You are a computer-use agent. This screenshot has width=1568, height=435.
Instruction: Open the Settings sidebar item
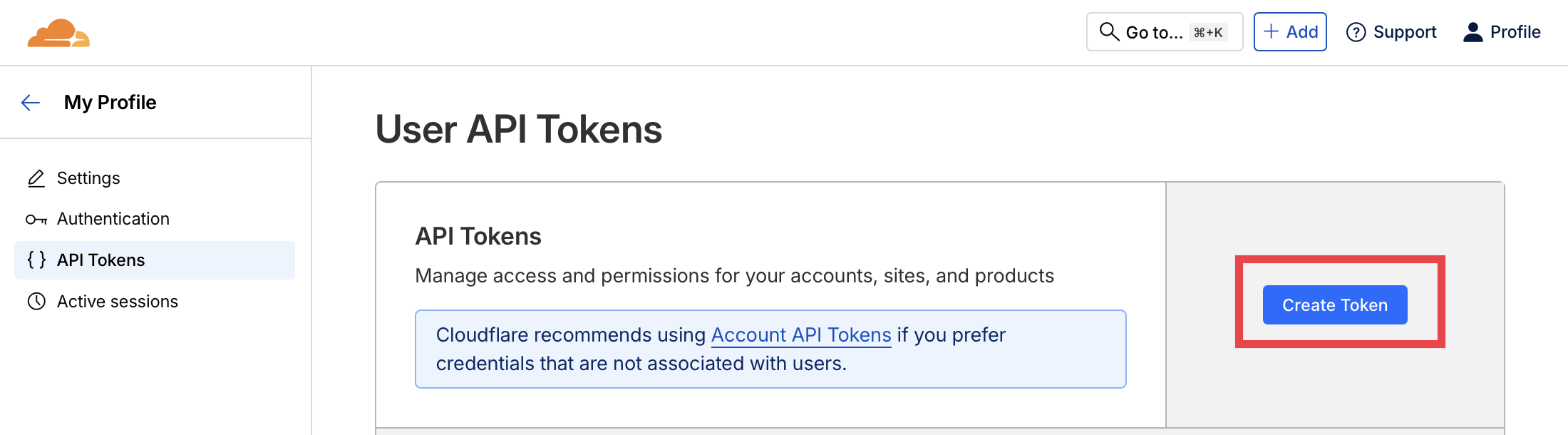point(88,178)
